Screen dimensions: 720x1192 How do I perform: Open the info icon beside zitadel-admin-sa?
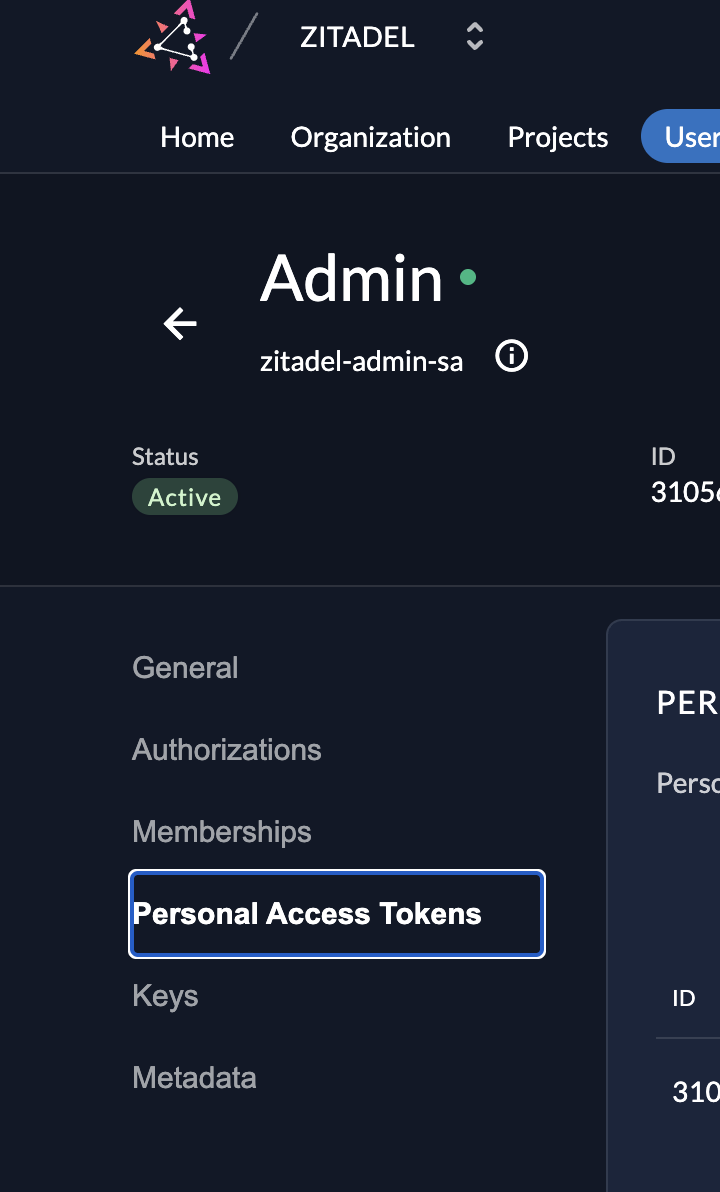pos(512,356)
